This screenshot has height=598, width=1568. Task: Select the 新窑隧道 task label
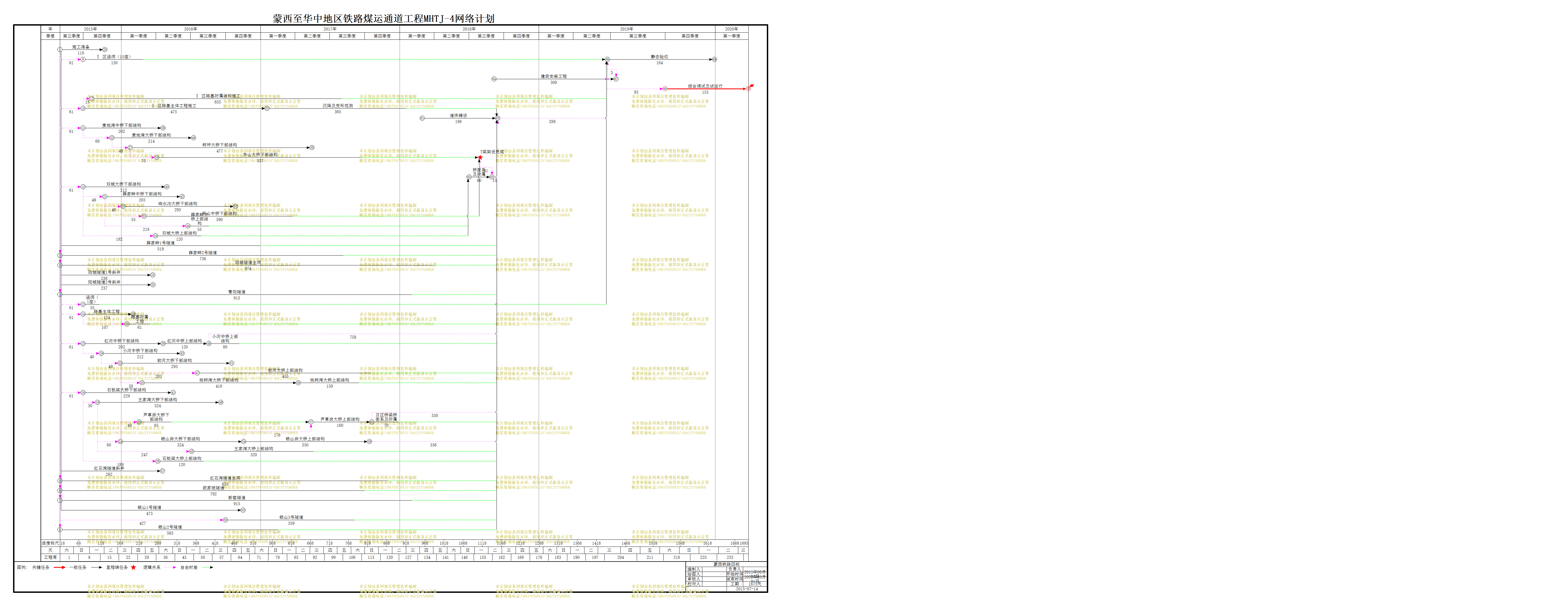point(237,498)
